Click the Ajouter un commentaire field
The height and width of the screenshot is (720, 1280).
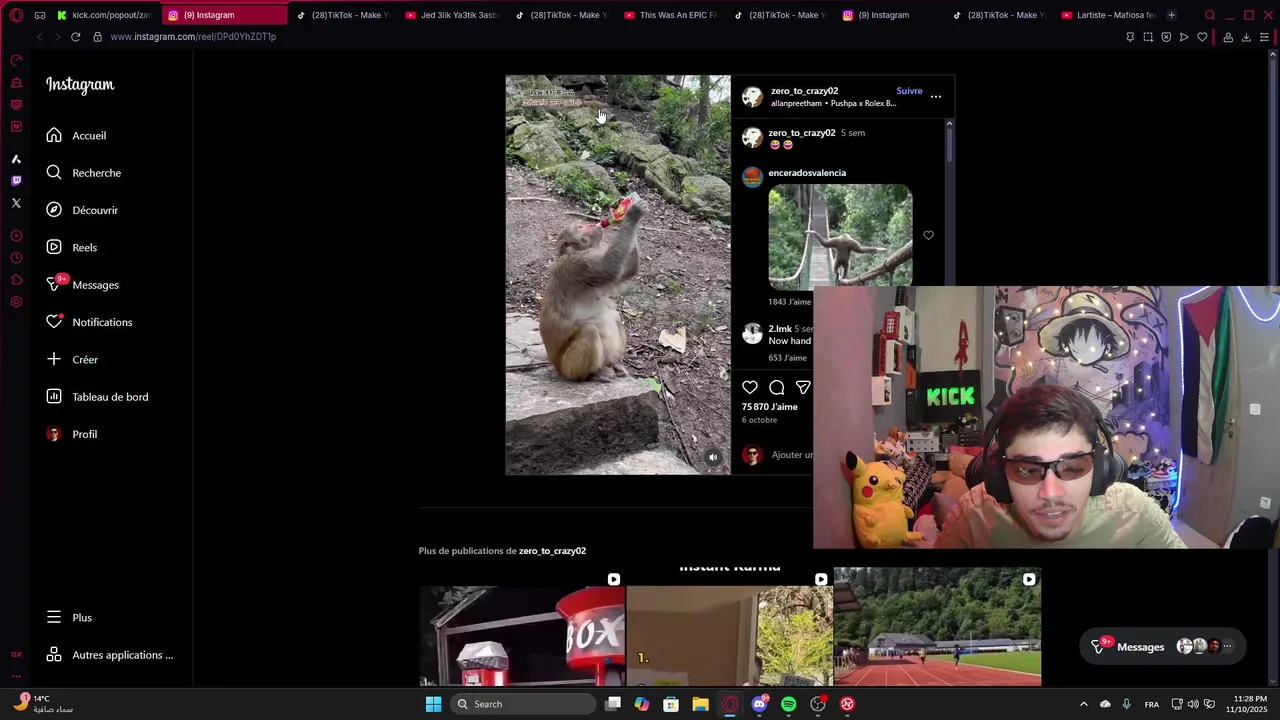coord(792,455)
